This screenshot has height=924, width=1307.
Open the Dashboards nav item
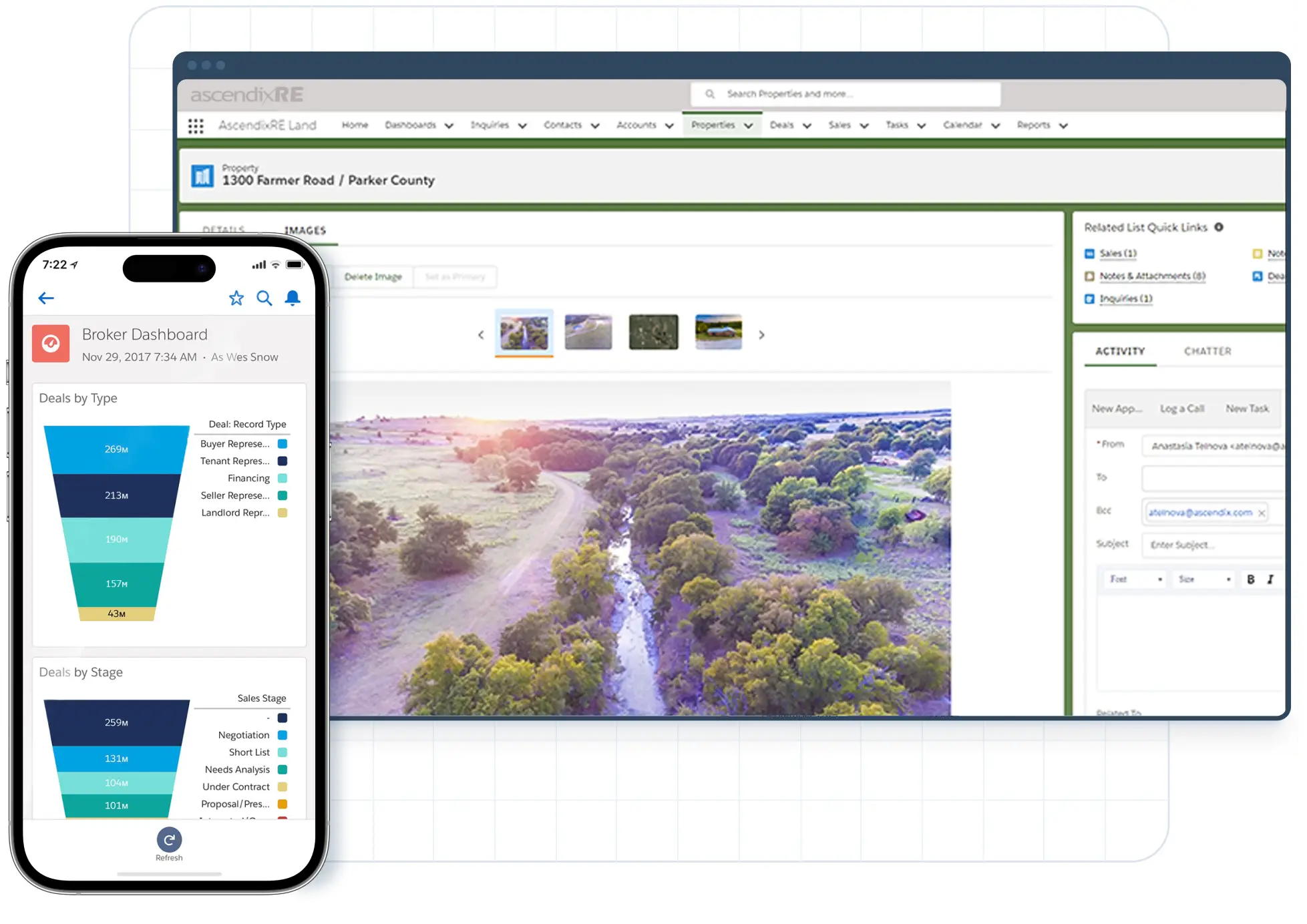point(410,125)
